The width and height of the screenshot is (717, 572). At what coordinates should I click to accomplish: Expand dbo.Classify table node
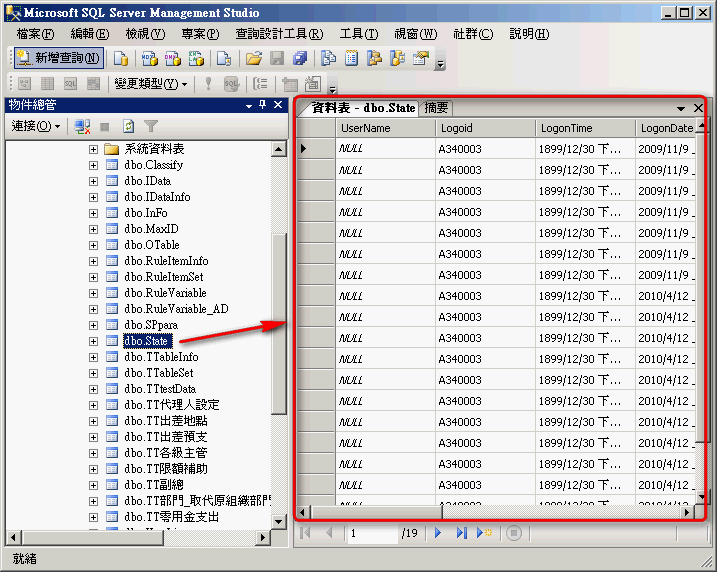(93, 165)
